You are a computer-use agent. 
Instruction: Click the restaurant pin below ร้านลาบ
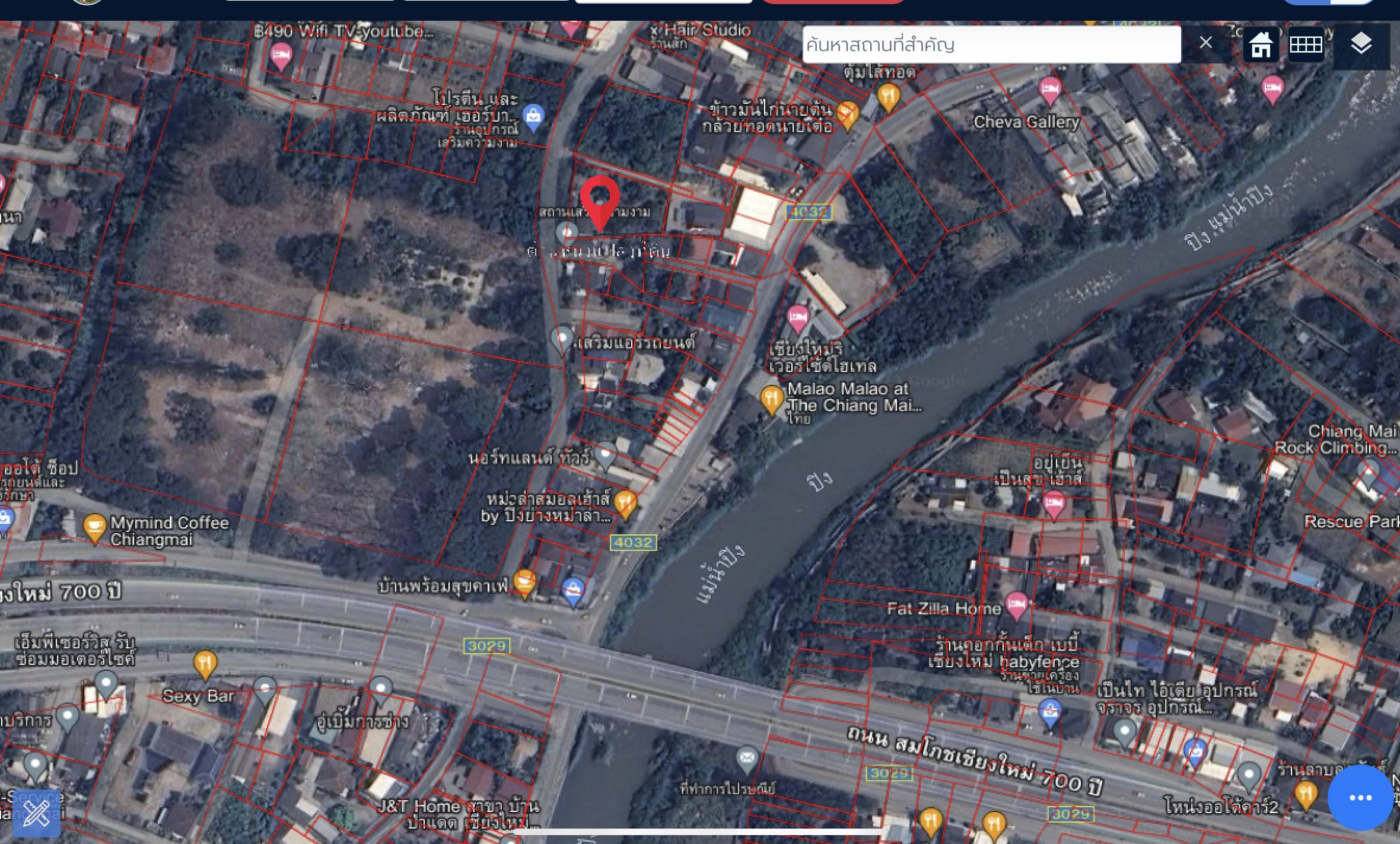tap(1306, 795)
